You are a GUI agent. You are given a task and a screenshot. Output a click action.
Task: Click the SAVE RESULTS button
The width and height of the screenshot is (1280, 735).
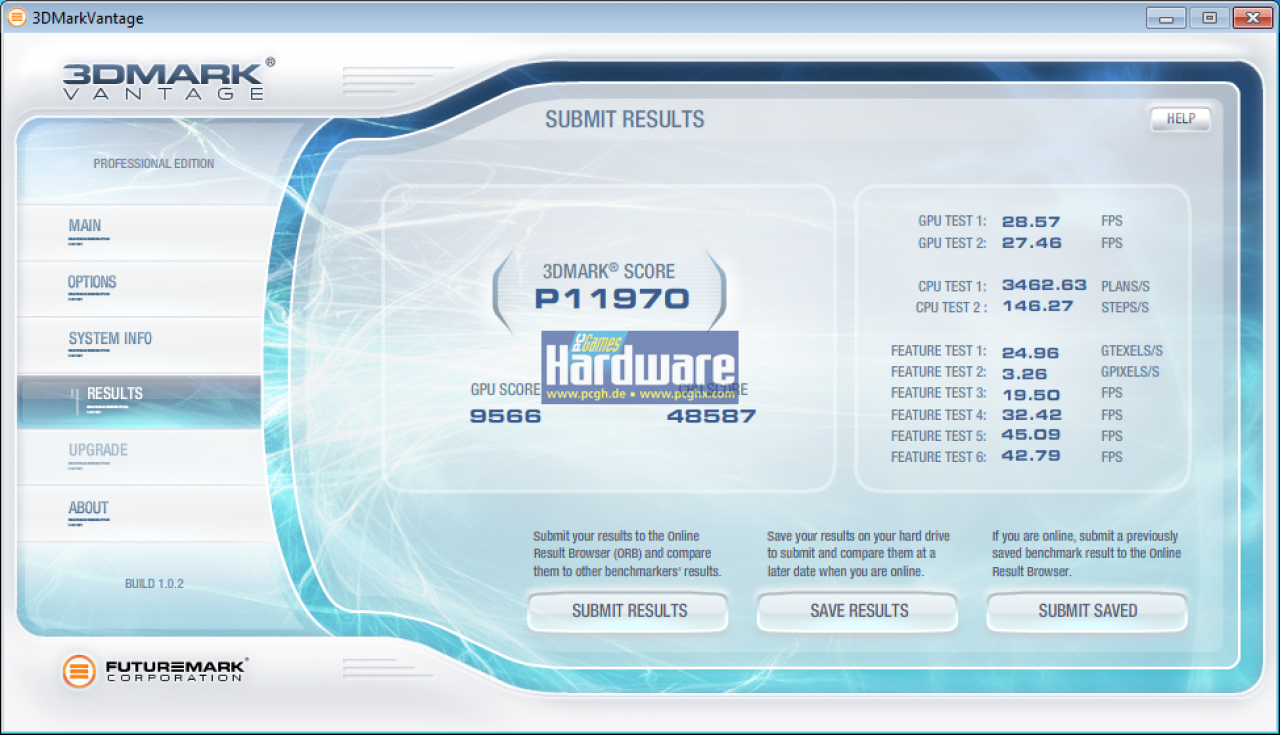[858, 611]
